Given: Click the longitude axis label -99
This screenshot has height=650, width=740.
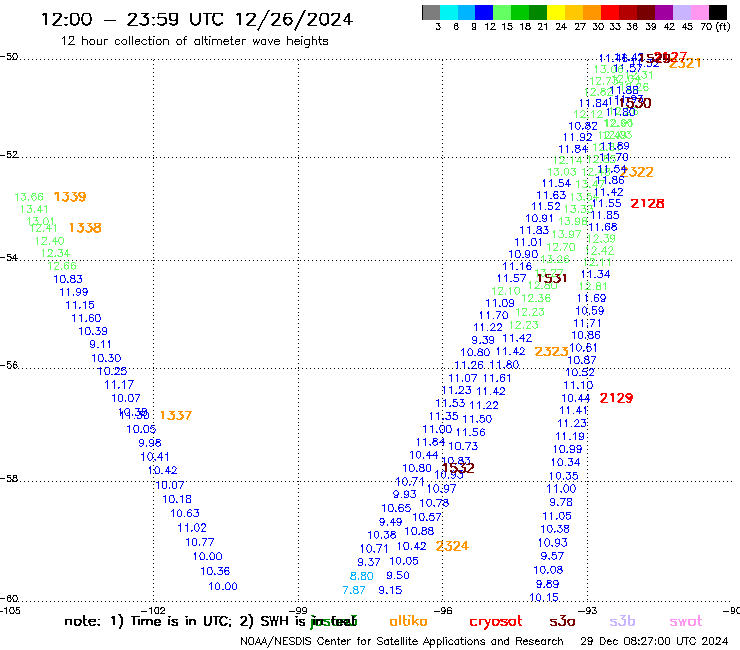Looking at the screenshot, I should click(298, 610).
